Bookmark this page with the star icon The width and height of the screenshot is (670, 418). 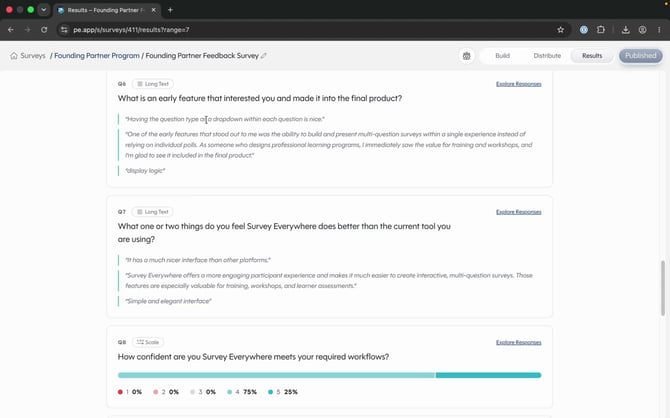tap(561, 29)
